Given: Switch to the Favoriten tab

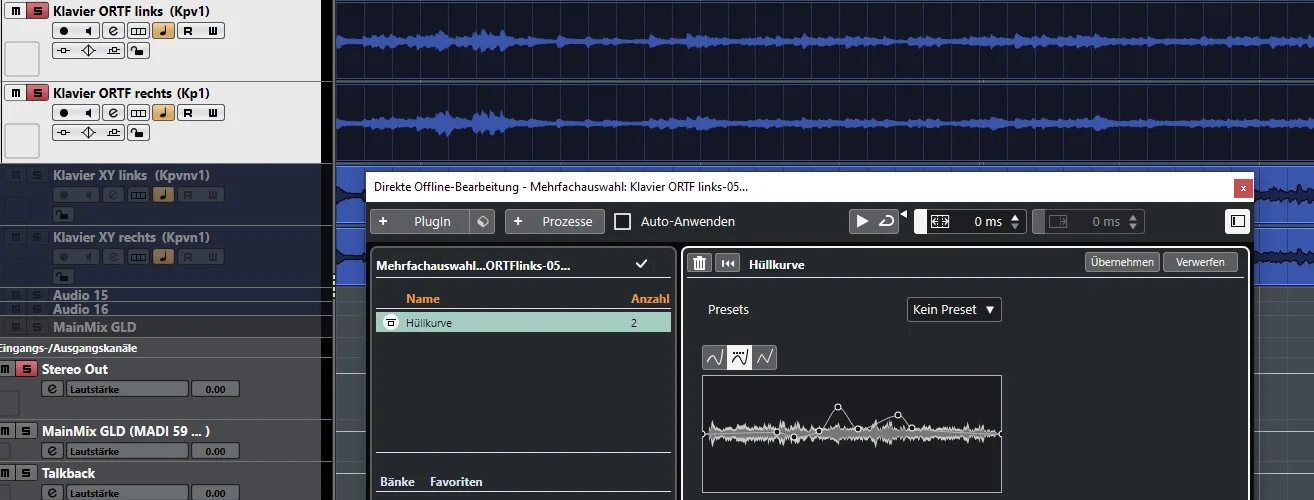Looking at the screenshot, I should click(456, 482).
